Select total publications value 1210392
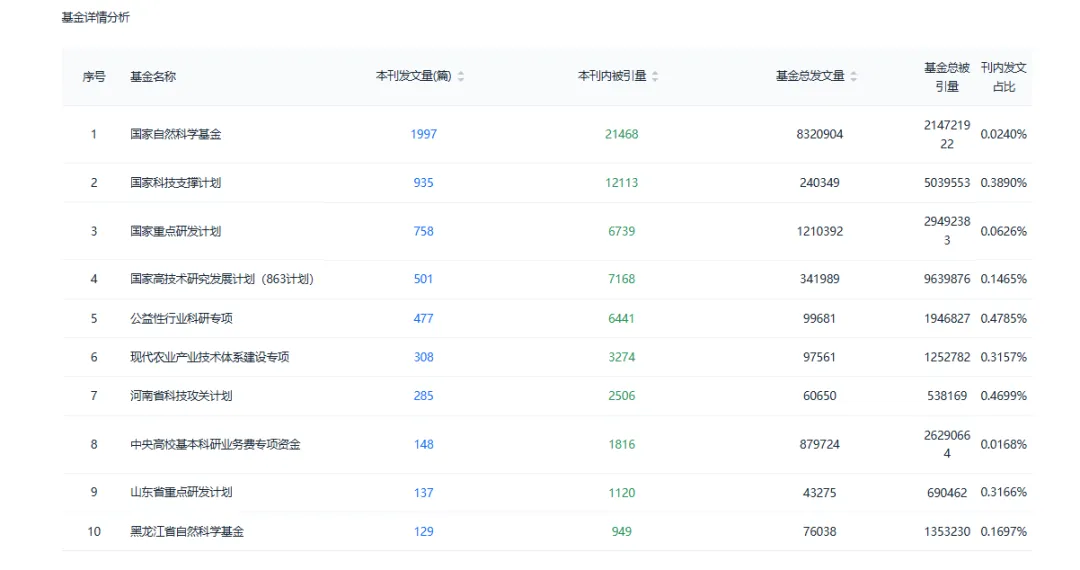The height and width of the screenshot is (570, 1080). [x=820, y=231]
